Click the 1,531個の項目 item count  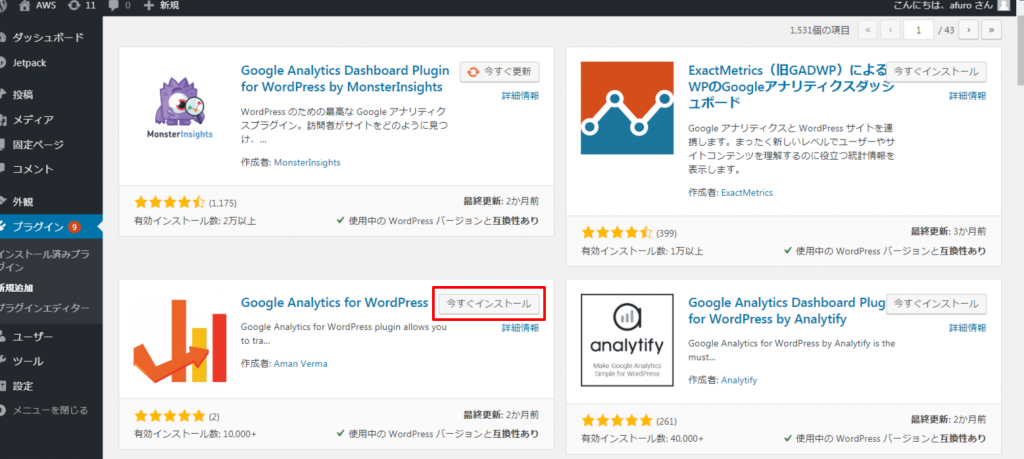click(820, 30)
